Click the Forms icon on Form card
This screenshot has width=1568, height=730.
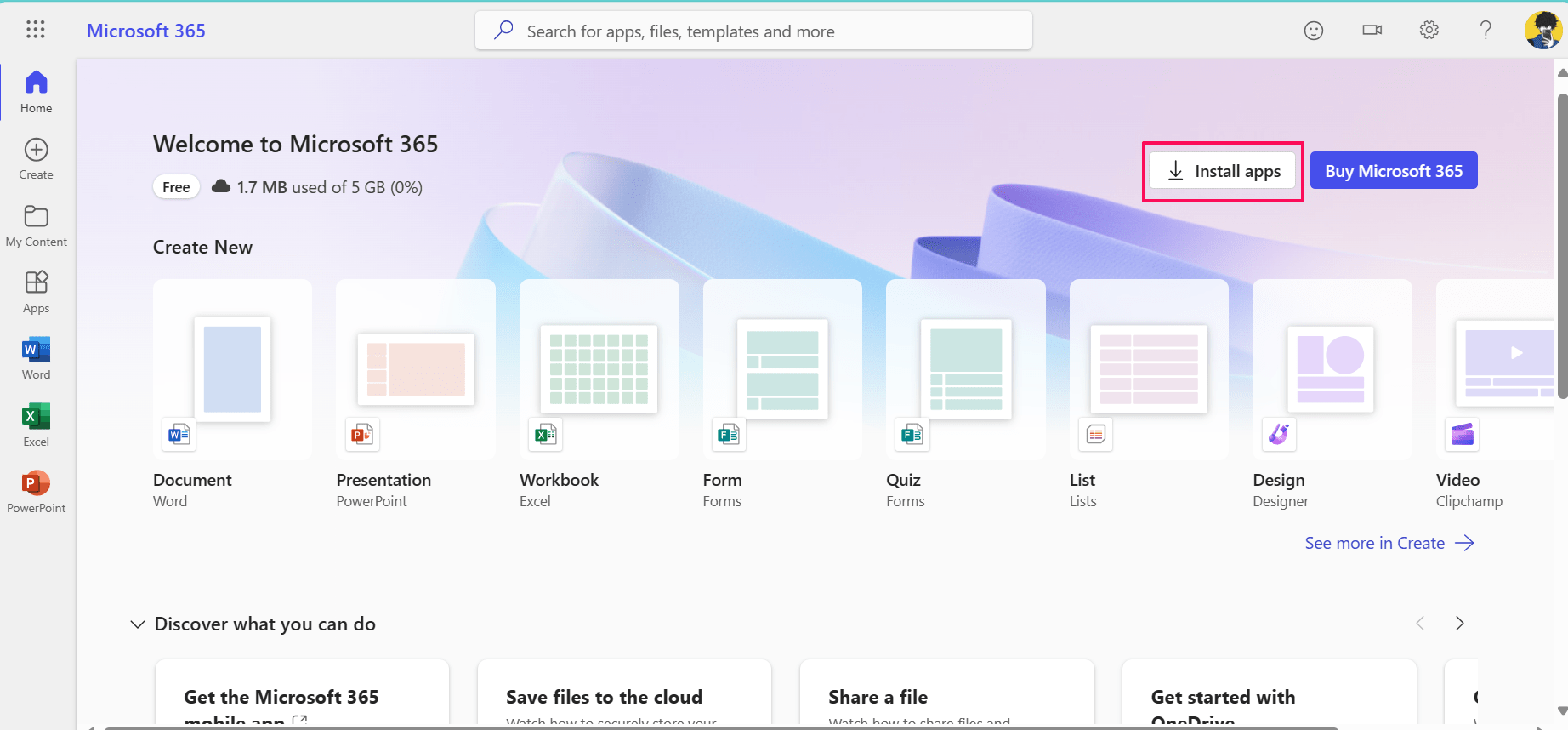pyautogui.click(x=729, y=435)
